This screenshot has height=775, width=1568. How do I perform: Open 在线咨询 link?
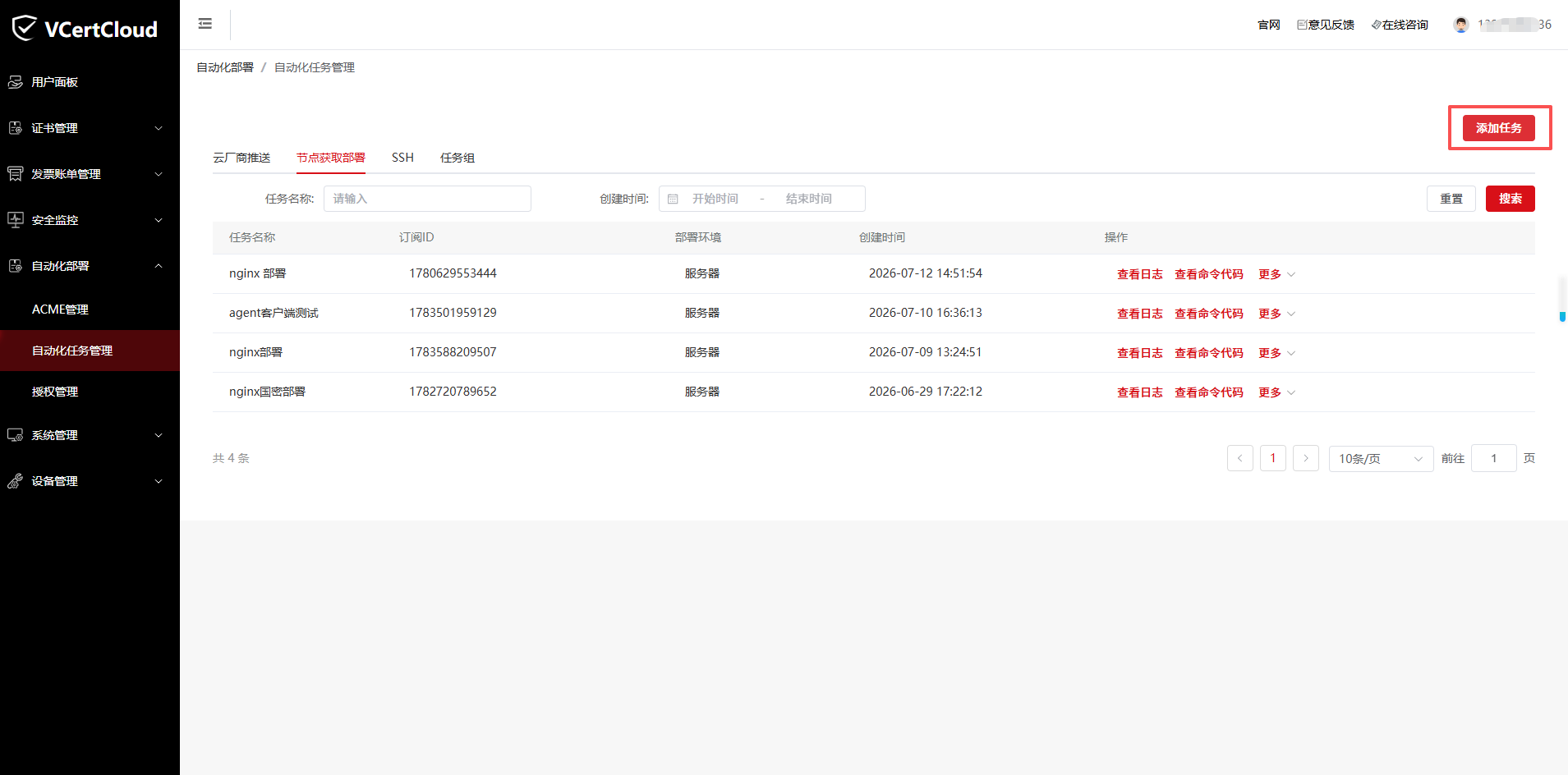[x=1400, y=25]
